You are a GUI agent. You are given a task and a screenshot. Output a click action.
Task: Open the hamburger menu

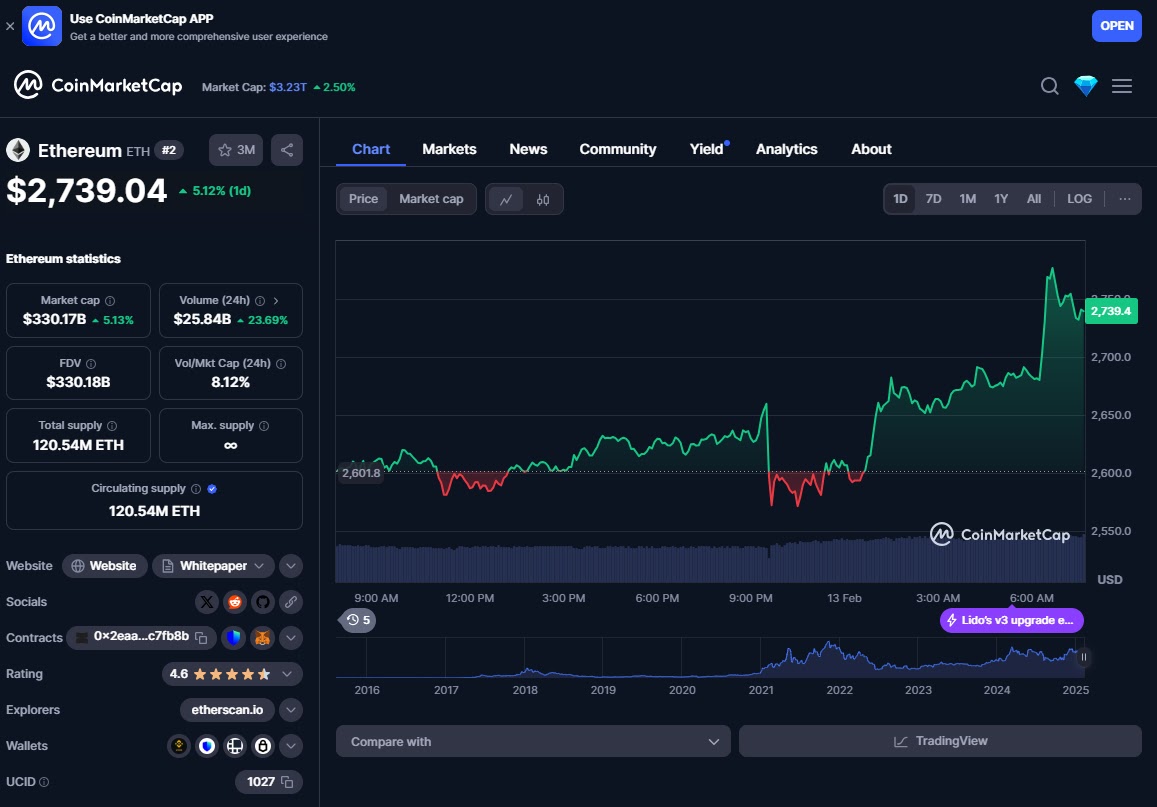point(1122,86)
